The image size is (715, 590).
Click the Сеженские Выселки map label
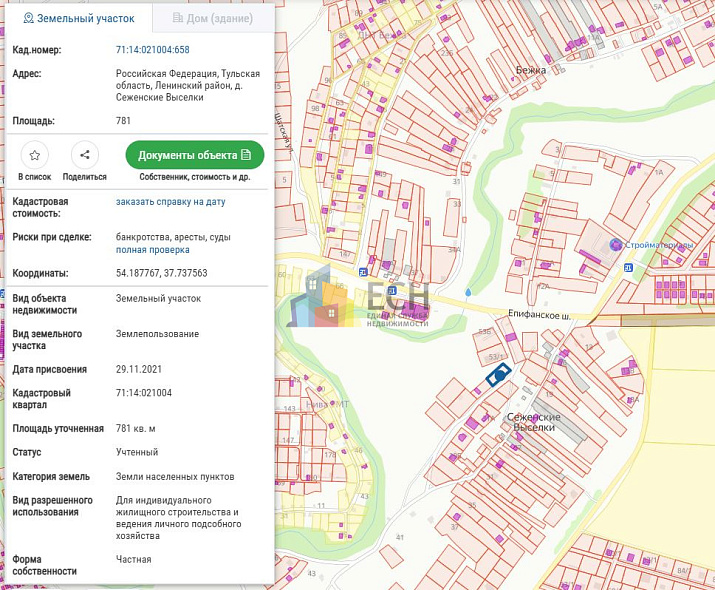click(534, 422)
